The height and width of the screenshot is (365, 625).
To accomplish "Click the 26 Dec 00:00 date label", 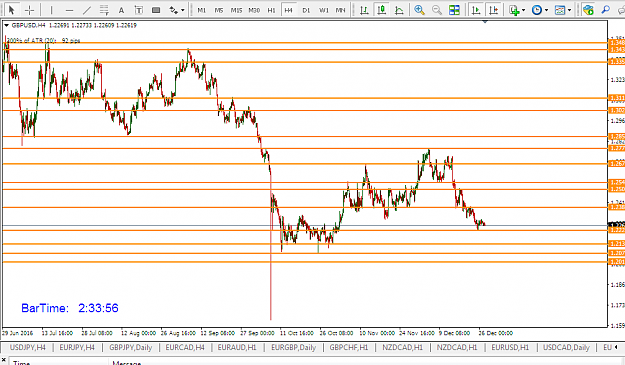I will pos(495,333).
